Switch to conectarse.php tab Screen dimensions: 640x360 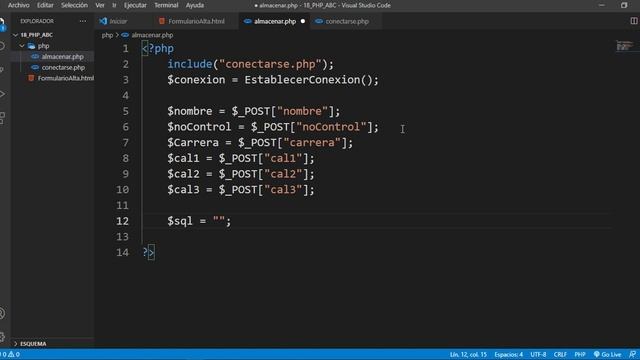[x=347, y=21]
